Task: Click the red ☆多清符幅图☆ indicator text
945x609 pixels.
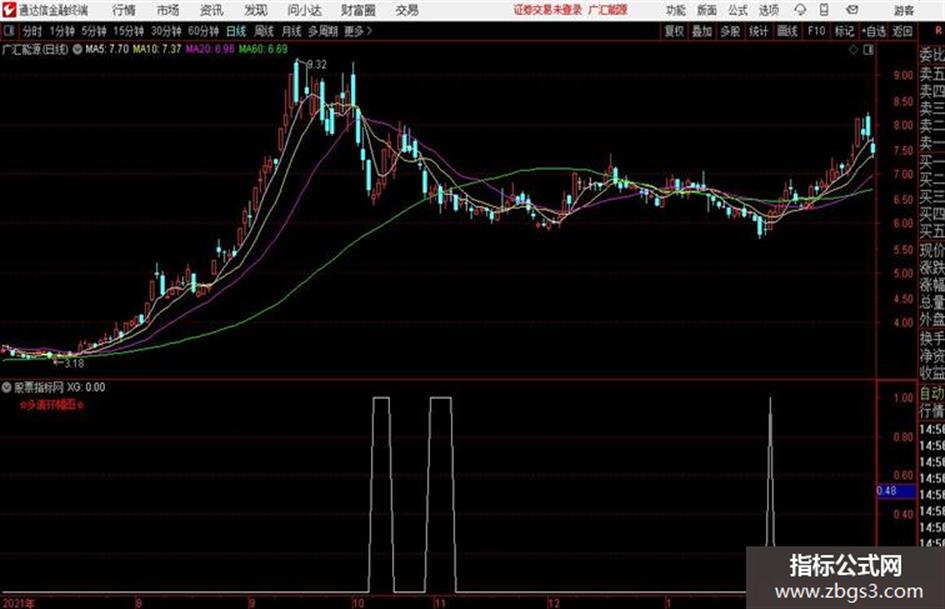Action: pyautogui.click(x=51, y=405)
